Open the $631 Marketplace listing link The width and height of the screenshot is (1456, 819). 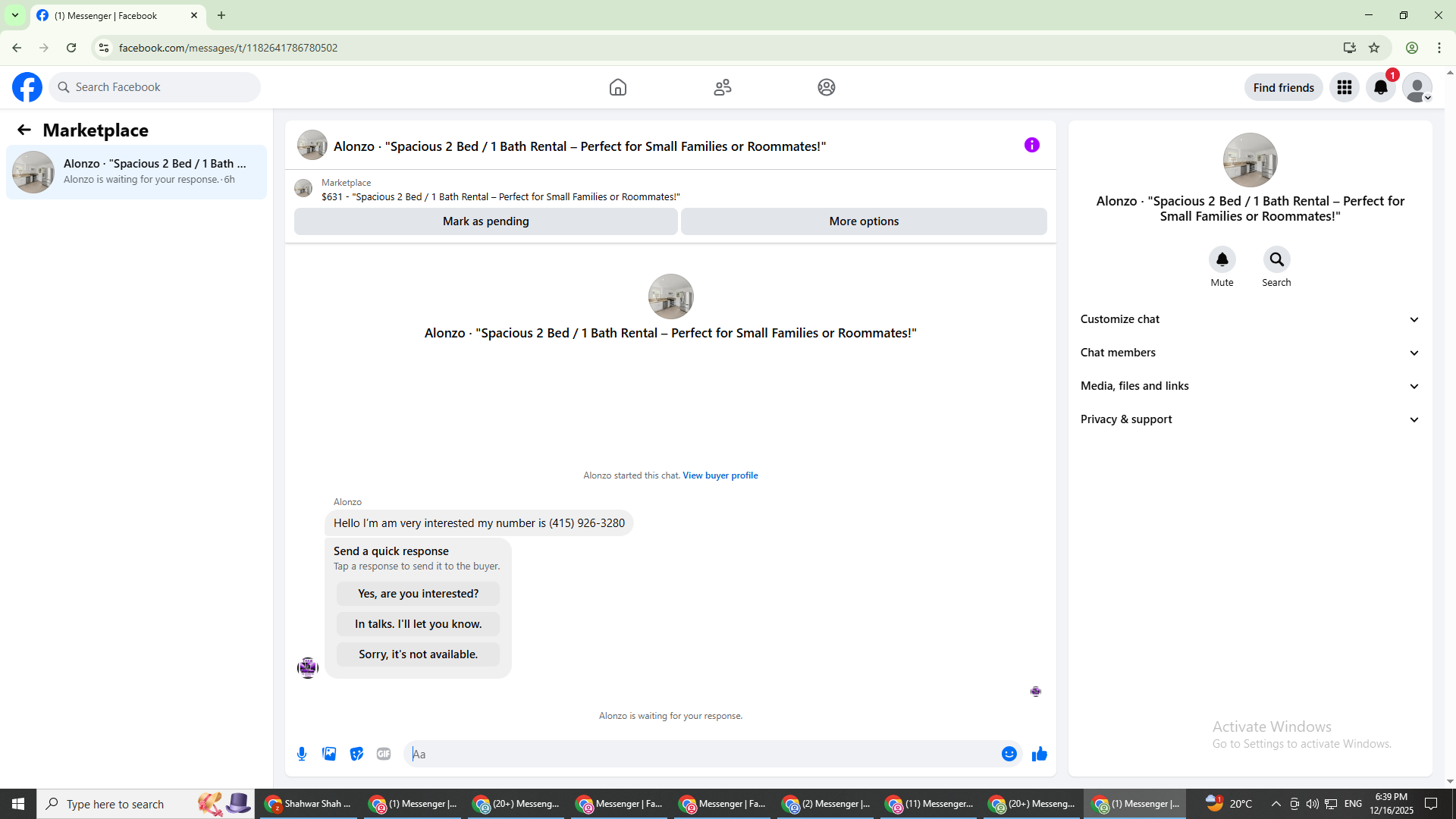[x=500, y=196]
